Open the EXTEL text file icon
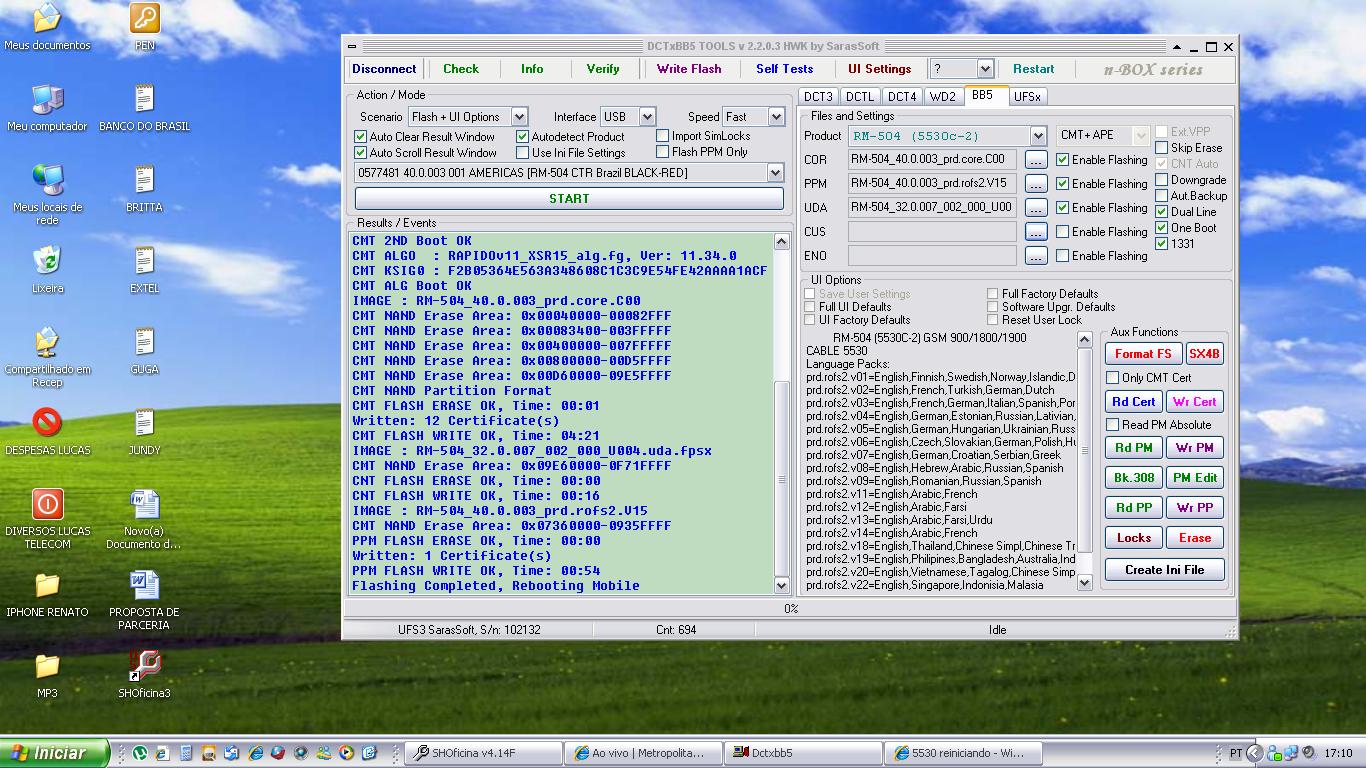Viewport: 1366px width, 768px height. point(145,269)
